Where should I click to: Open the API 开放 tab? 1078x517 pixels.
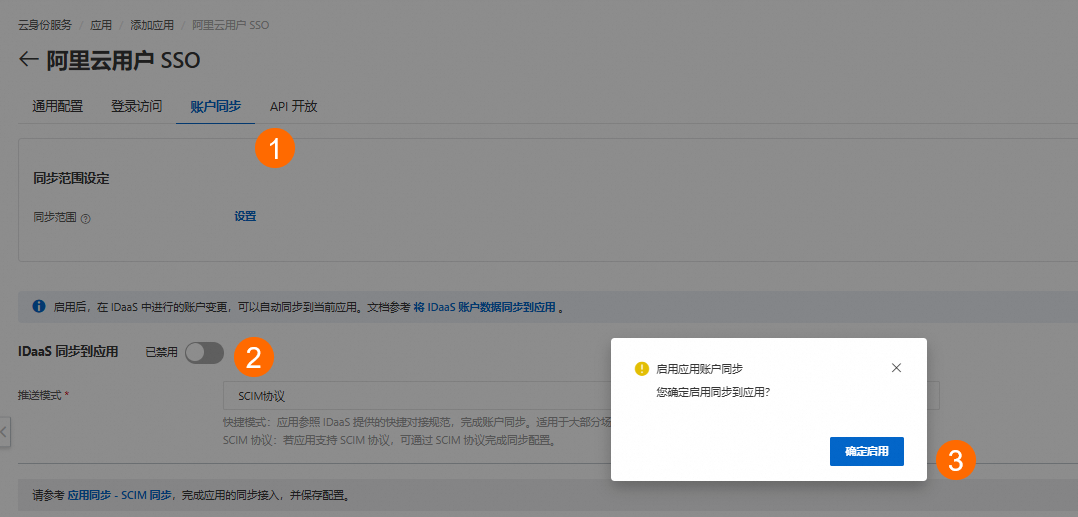294,107
